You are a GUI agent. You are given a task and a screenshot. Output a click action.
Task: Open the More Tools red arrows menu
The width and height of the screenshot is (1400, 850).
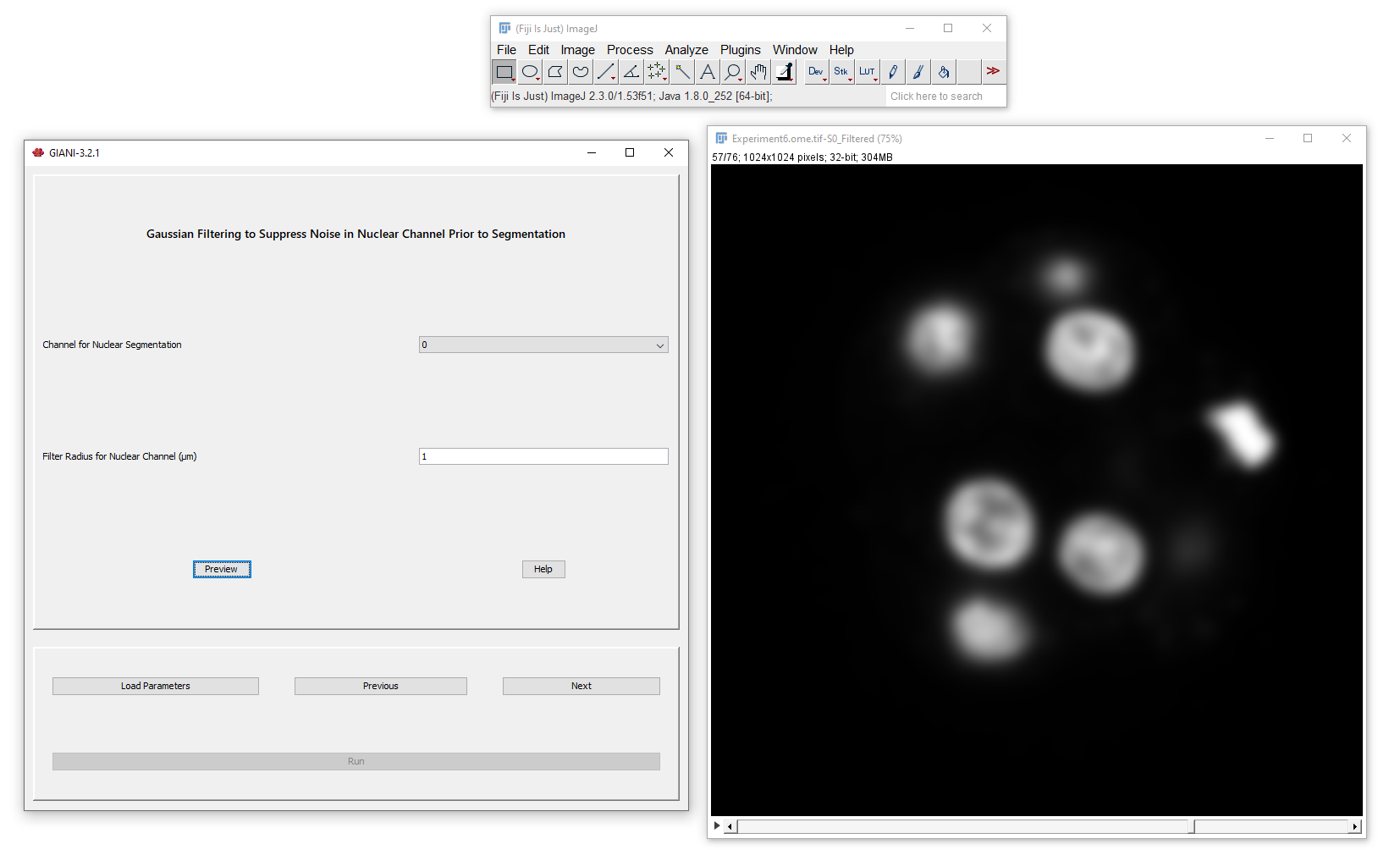[x=994, y=72]
